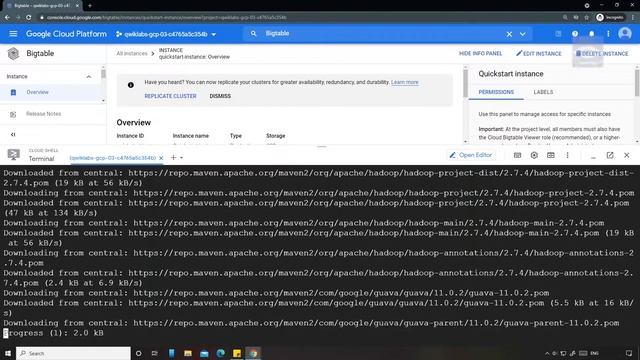Add a new Cloud Shell session tab
The image size is (640, 360).
point(173,158)
